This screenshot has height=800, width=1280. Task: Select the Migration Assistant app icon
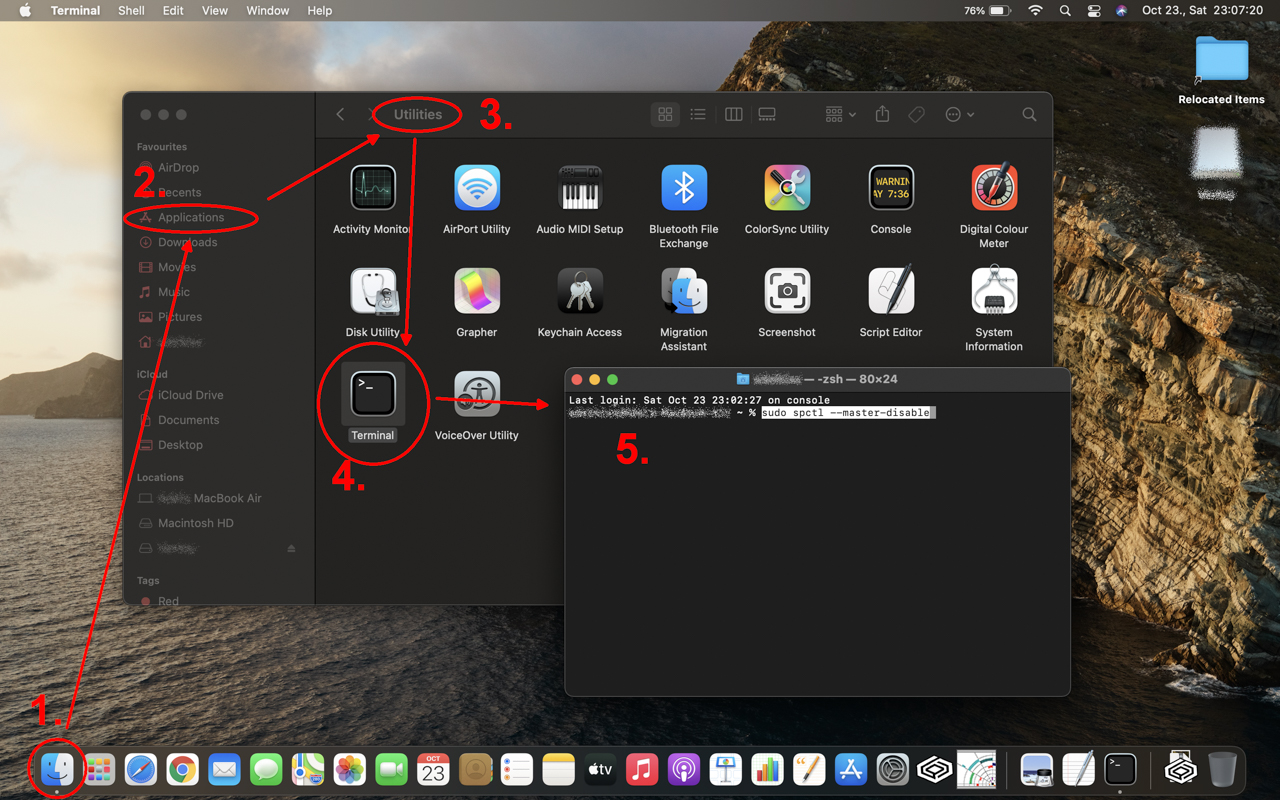point(684,291)
